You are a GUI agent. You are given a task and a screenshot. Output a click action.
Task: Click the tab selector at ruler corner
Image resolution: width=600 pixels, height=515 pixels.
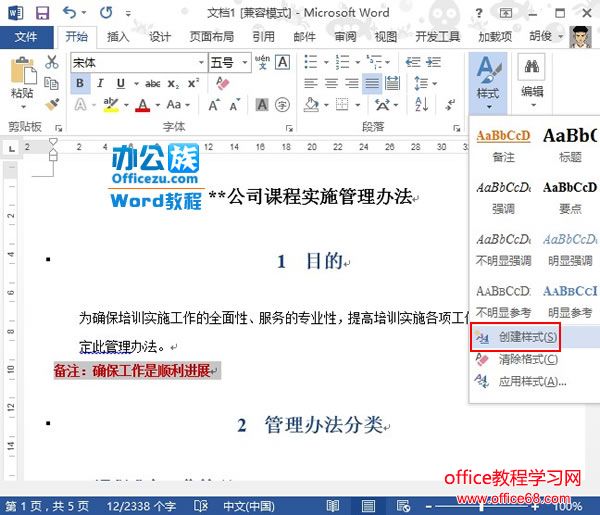click(11, 148)
